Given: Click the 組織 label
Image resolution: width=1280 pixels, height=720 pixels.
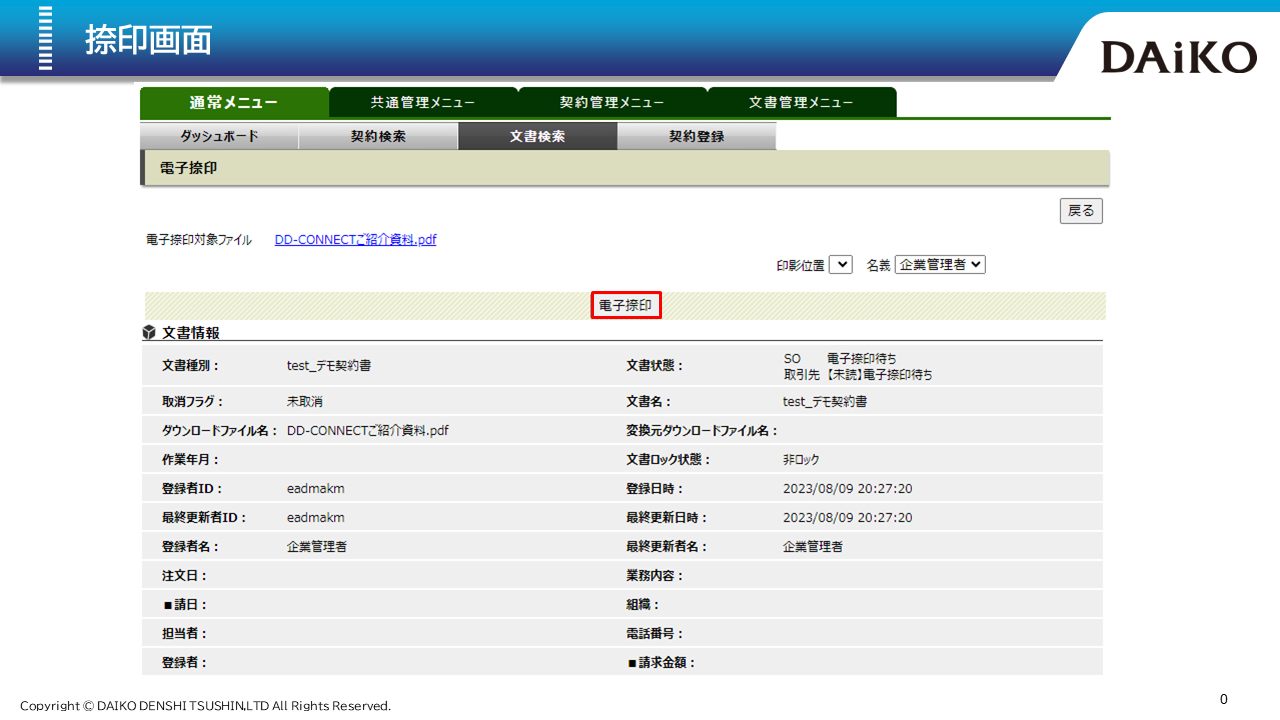Looking at the screenshot, I should coord(642,605).
